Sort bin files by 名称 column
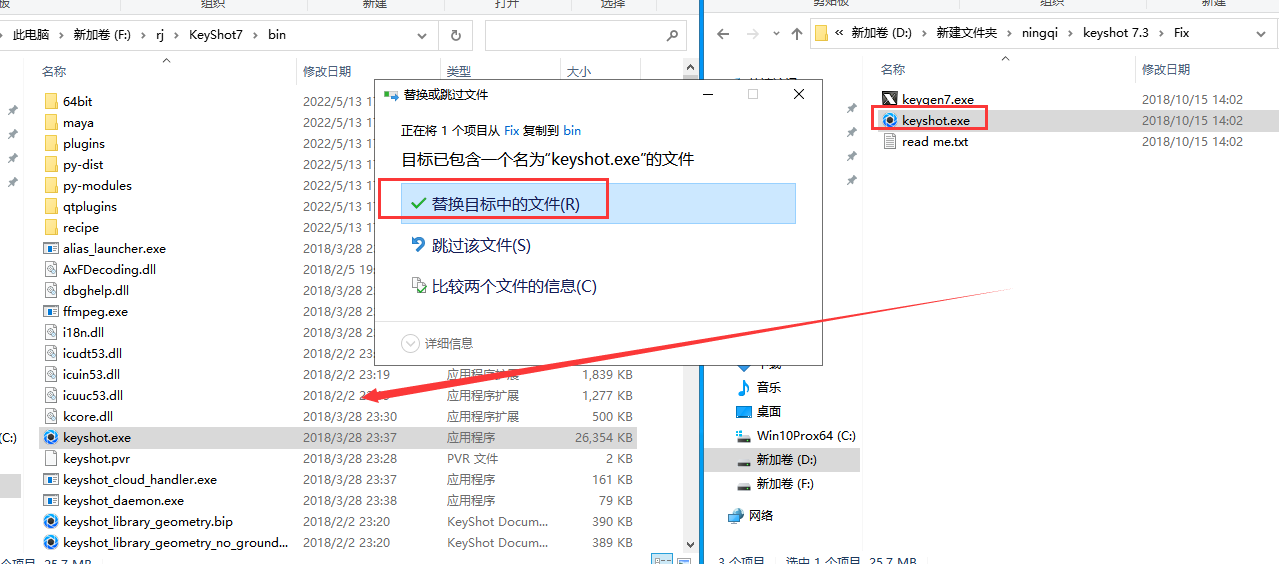The height and width of the screenshot is (564, 1279). pos(55,72)
